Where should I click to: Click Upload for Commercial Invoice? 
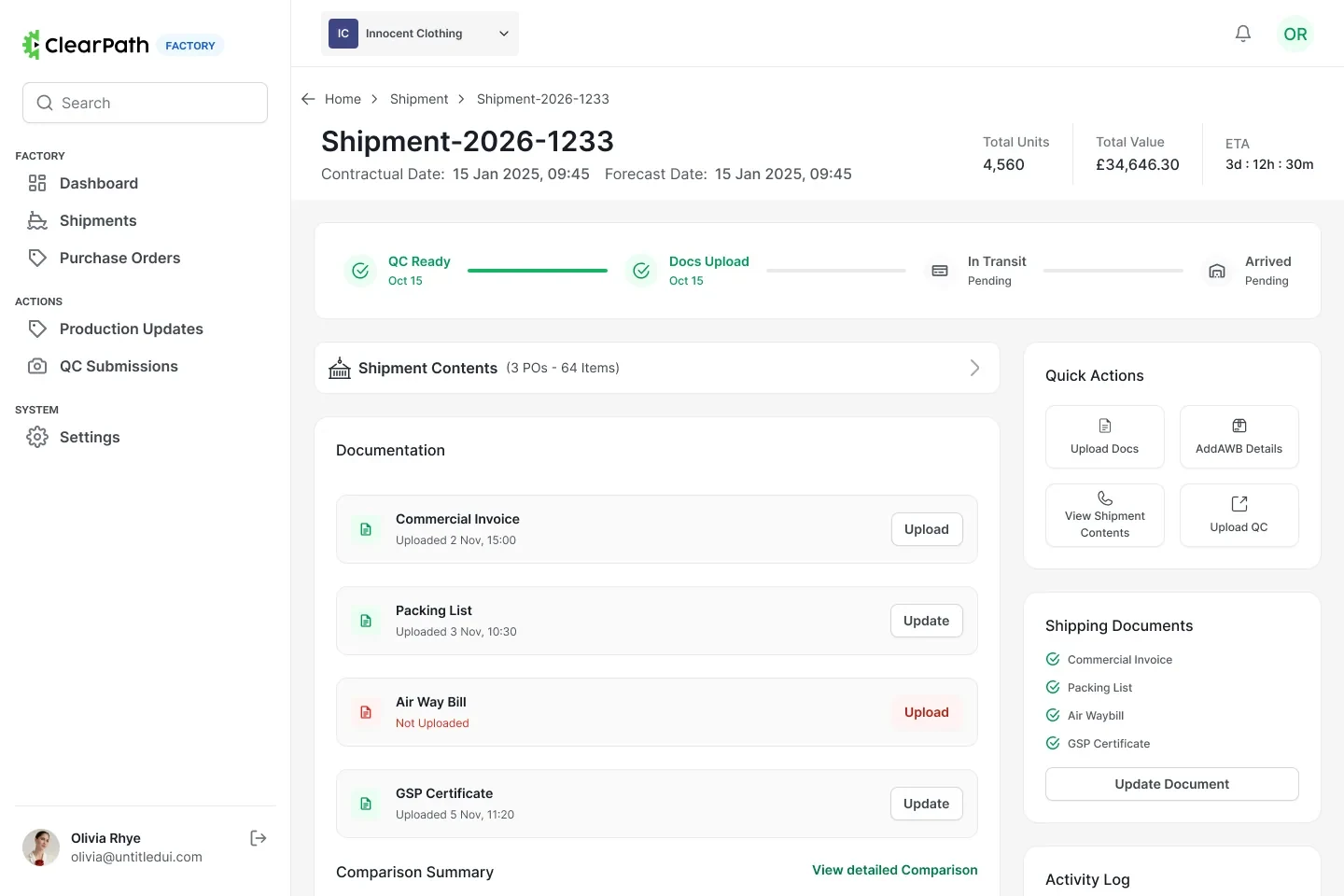pyautogui.click(x=927, y=529)
